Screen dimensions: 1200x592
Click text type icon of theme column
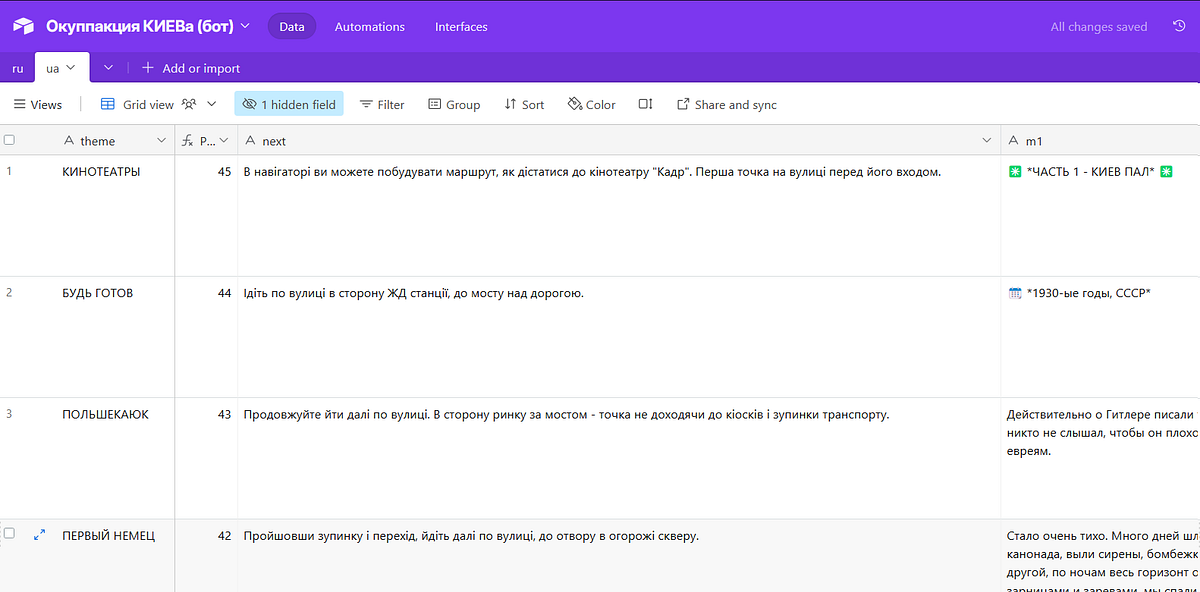click(x=69, y=141)
